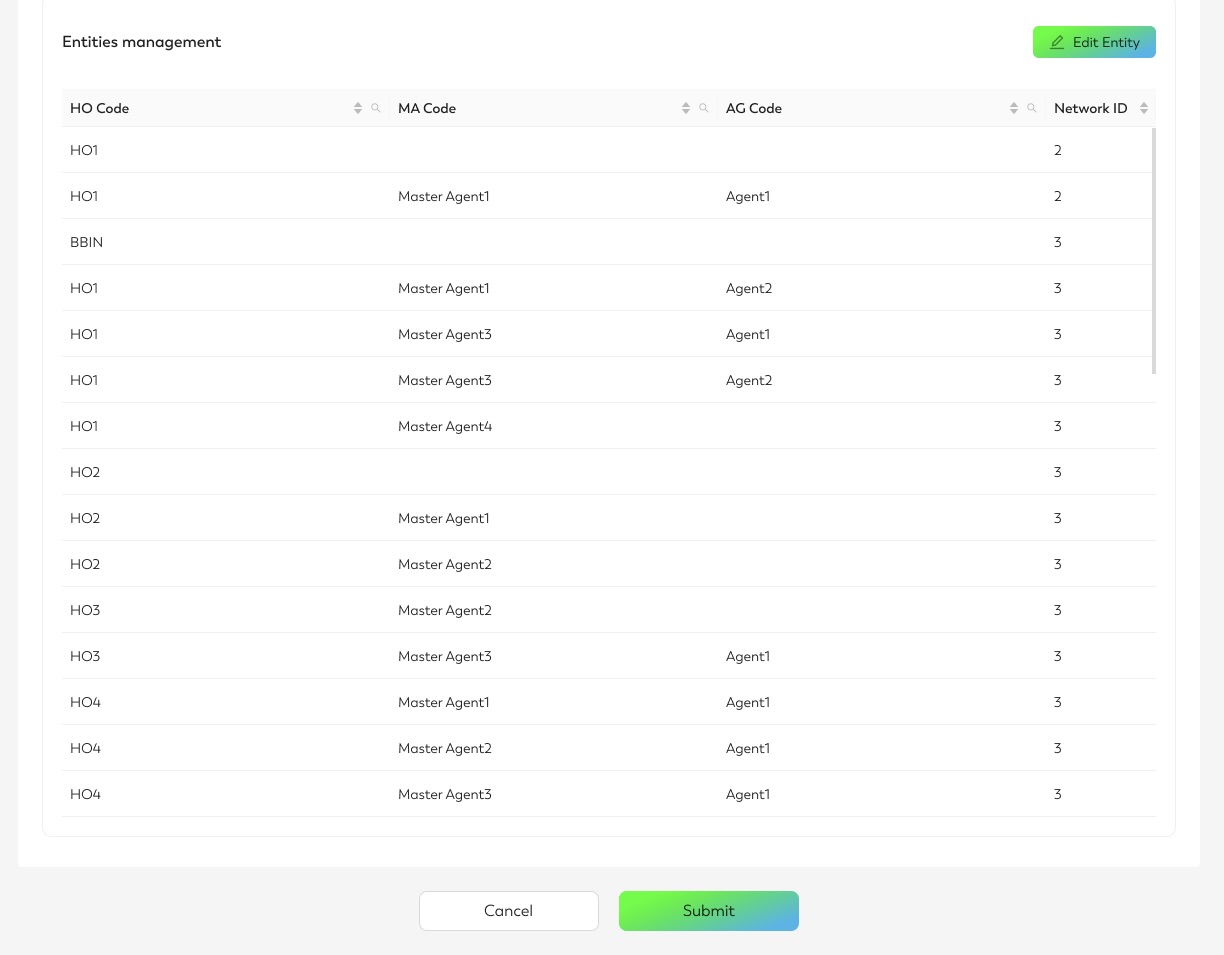Toggle the AG Code sort arrows
The width and height of the screenshot is (1224, 955).
(1014, 108)
